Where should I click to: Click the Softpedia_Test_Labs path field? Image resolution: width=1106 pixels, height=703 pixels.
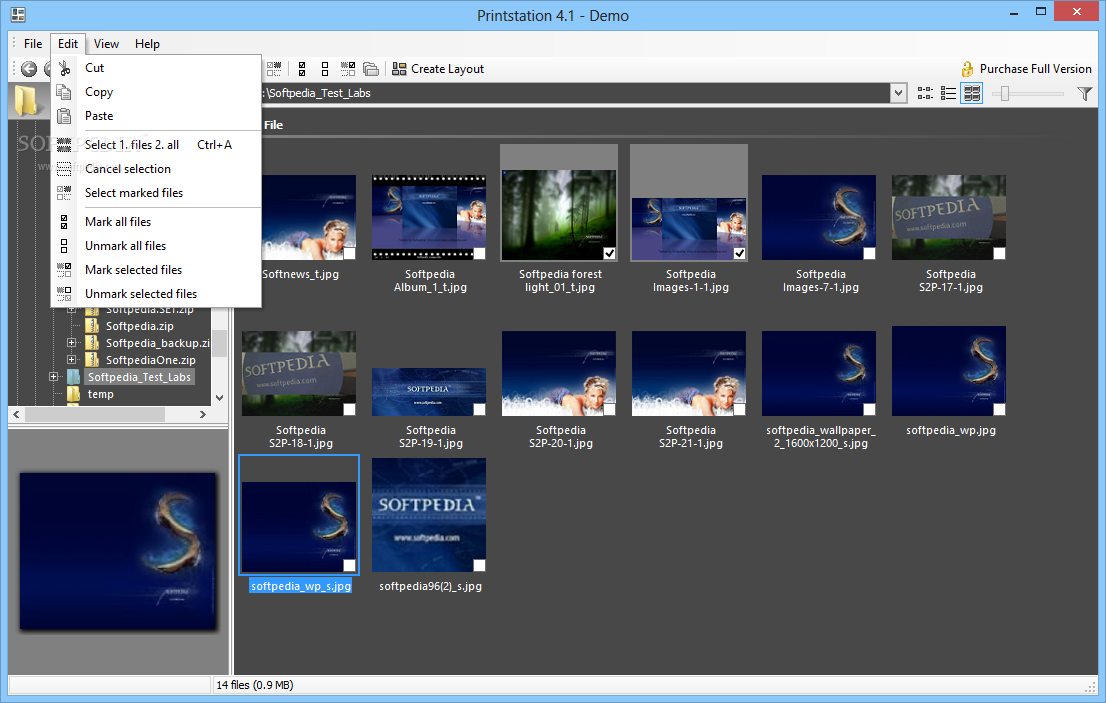pos(576,93)
